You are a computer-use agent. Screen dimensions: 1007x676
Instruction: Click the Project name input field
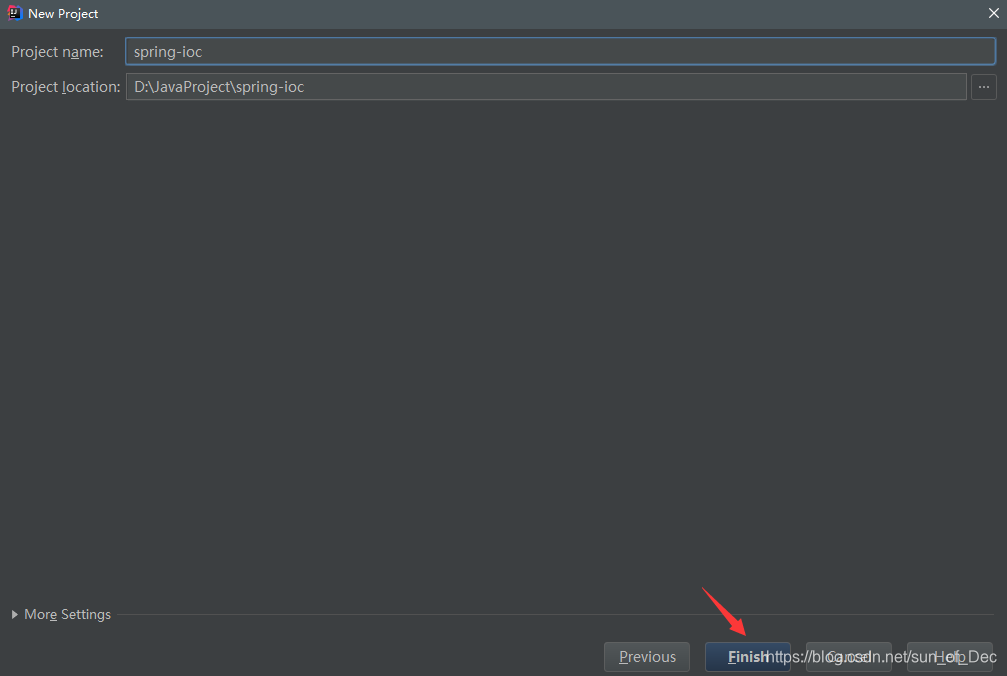click(x=560, y=51)
